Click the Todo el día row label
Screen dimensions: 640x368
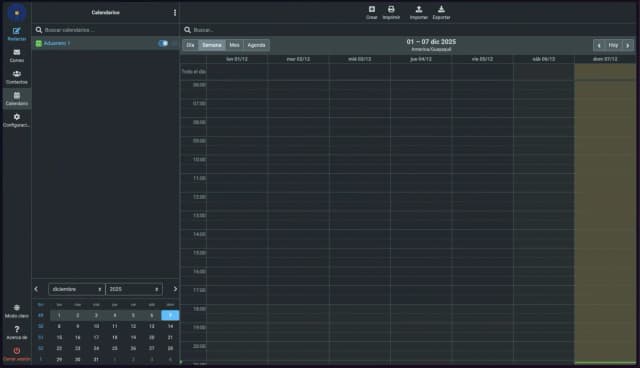pyautogui.click(x=194, y=72)
